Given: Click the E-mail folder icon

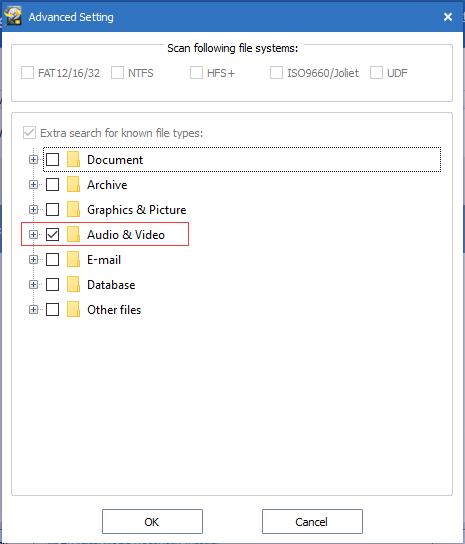Looking at the screenshot, I should tap(73, 260).
